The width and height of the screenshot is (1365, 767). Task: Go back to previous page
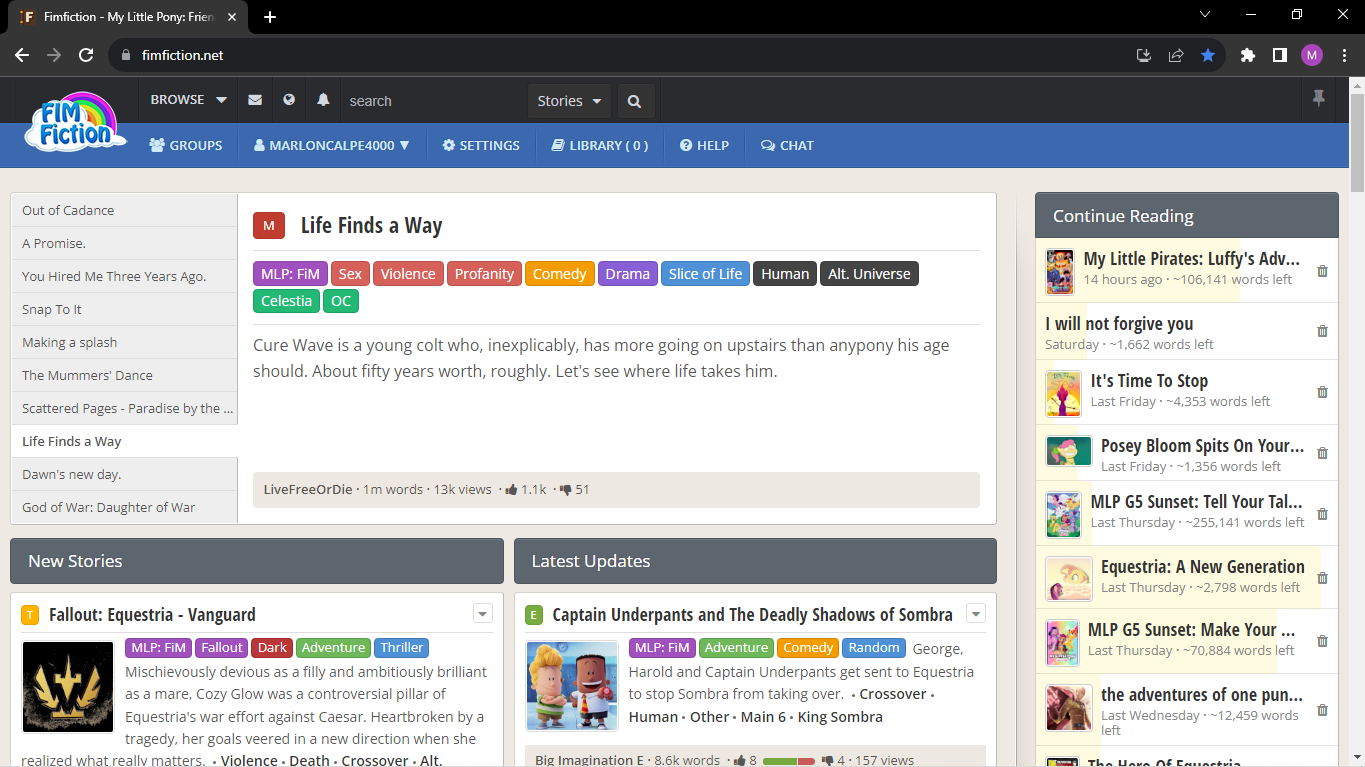pos(22,55)
